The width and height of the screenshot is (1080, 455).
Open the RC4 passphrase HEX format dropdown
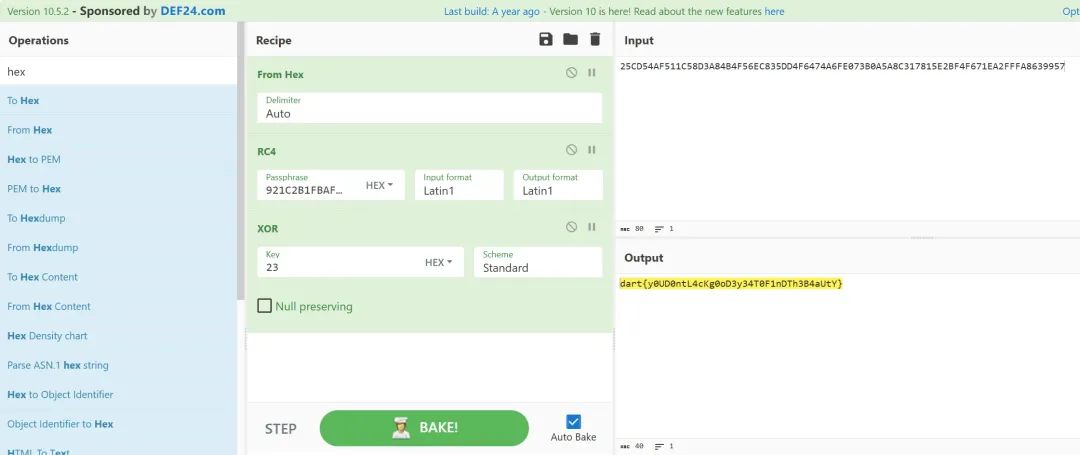[x=379, y=185]
